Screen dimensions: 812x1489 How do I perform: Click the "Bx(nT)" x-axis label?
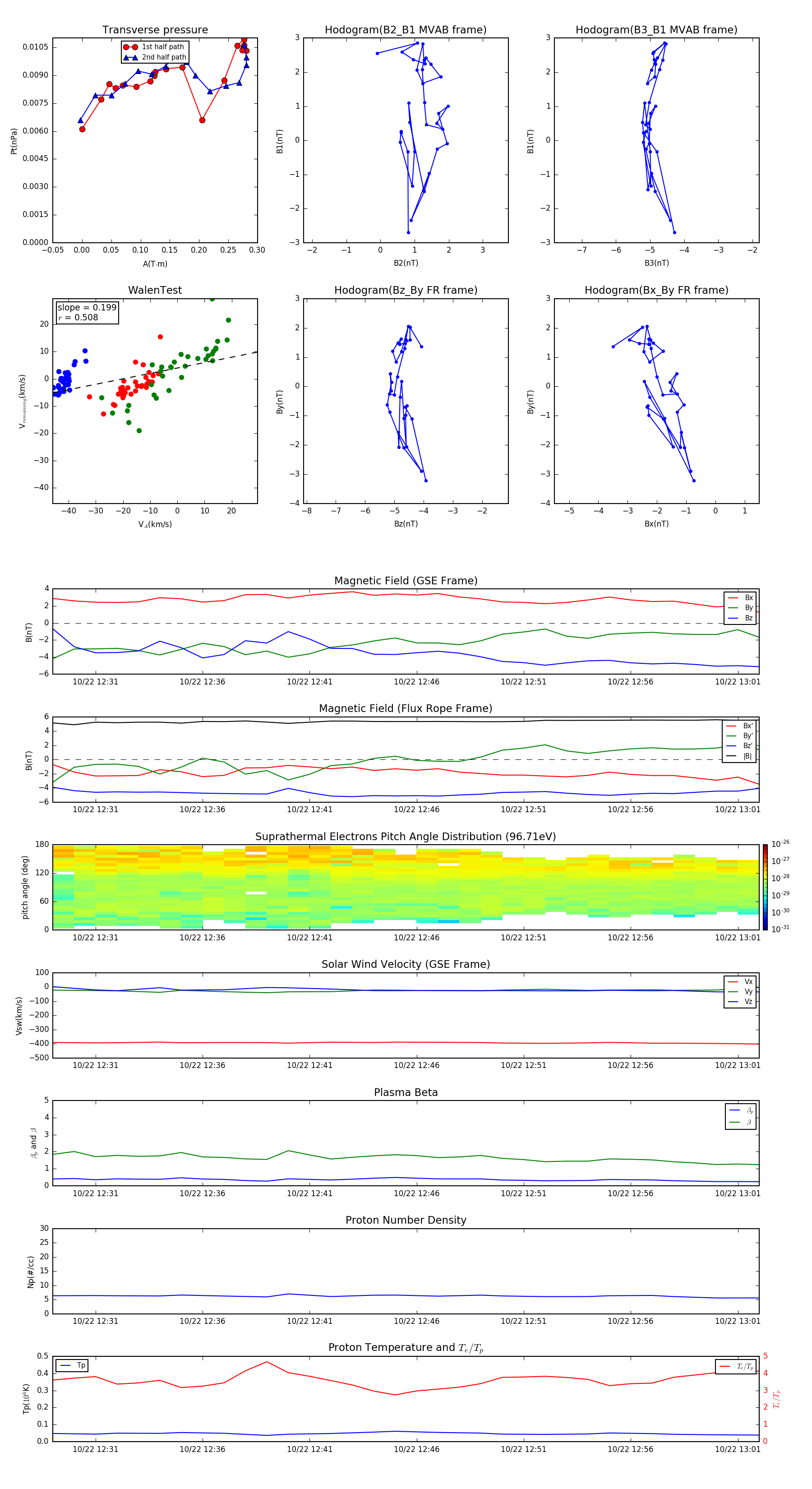click(656, 524)
